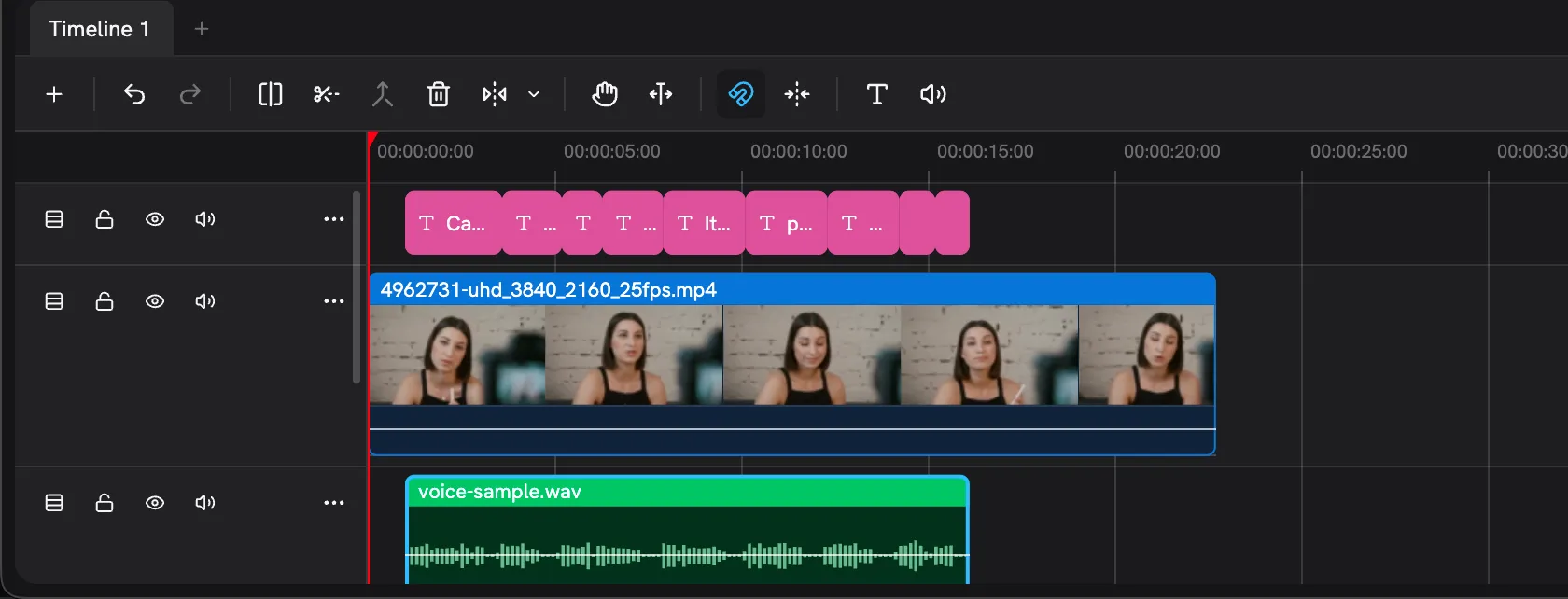Click the 00:00:05:00 ruler mark
The height and width of the screenshot is (599, 1568).
click(x=611, y=151)
